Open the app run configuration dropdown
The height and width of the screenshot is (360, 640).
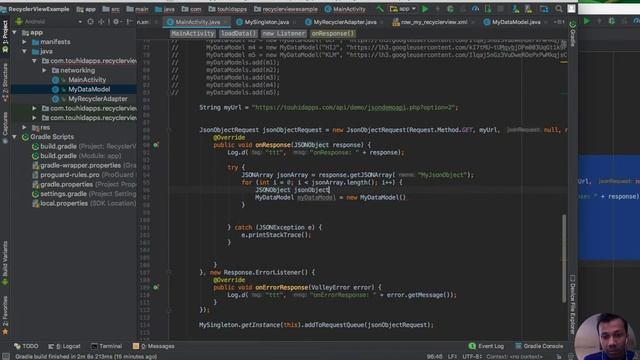pos(403,9)
